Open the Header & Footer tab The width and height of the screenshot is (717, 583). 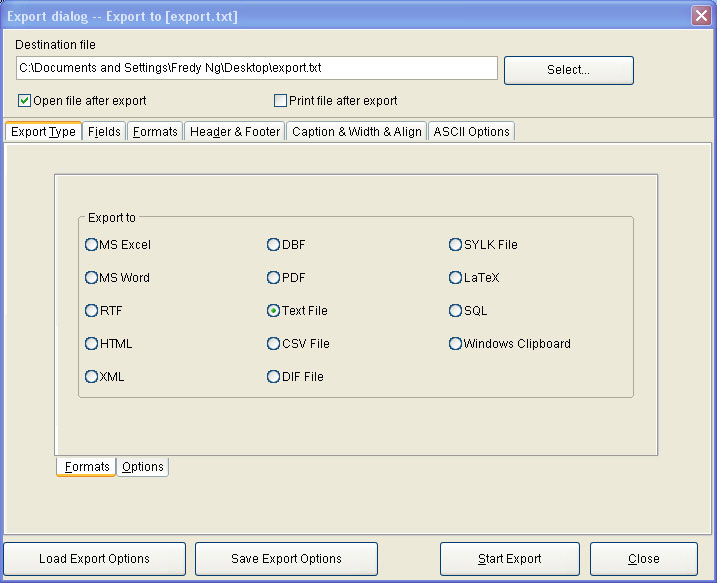(235, 132)
